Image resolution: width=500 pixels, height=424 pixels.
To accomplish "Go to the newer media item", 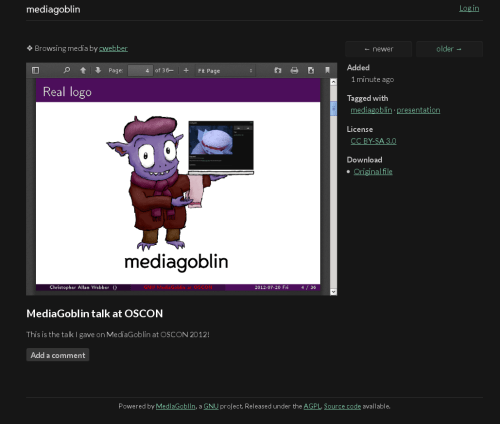I will (x=379, y=49).
